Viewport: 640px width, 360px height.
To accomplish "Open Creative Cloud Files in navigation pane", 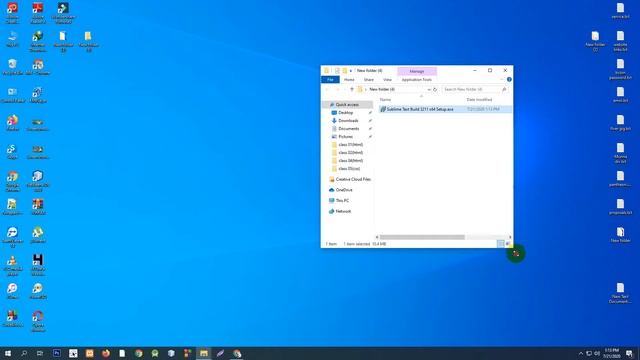I will (353, 179).
